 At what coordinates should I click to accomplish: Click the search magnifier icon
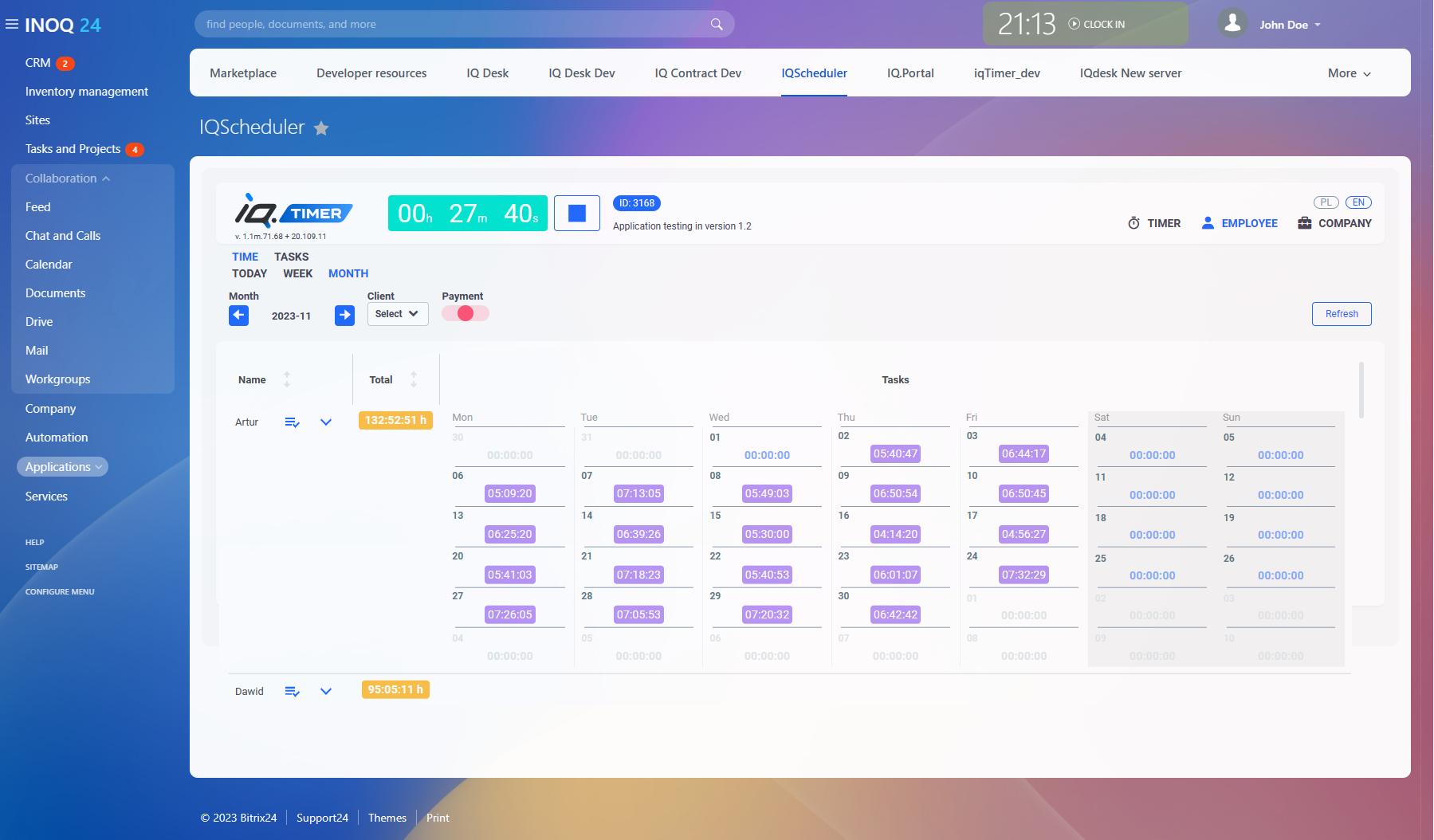pos(717,24)
